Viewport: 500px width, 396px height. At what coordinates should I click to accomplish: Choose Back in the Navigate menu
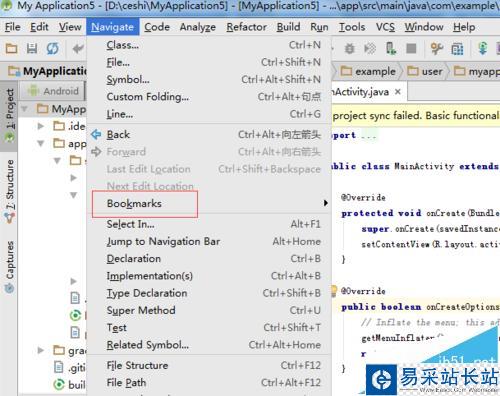(x=209, y=135)
